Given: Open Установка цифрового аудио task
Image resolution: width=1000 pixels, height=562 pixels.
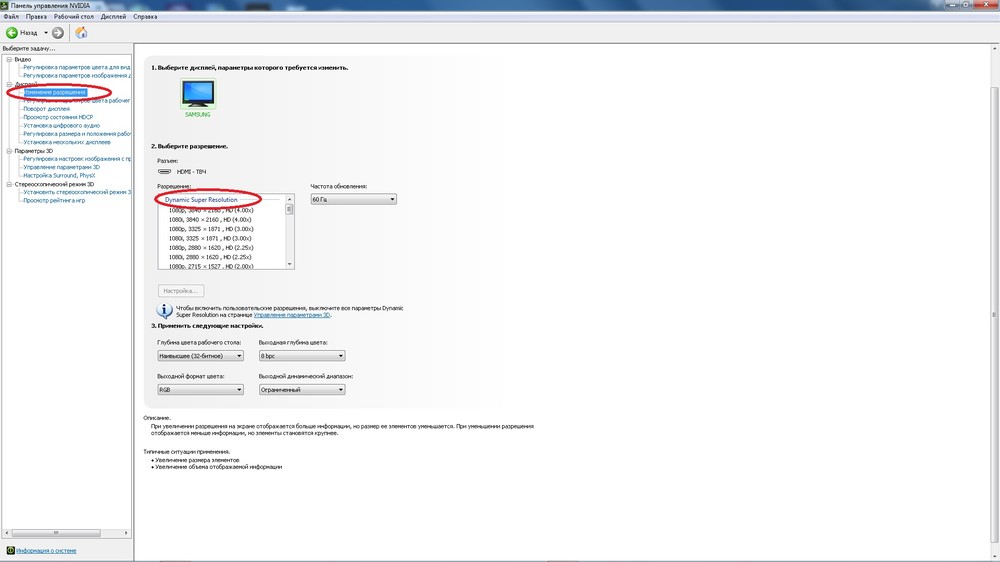Looking at the screenshot, I should click(x=61, y=126).
